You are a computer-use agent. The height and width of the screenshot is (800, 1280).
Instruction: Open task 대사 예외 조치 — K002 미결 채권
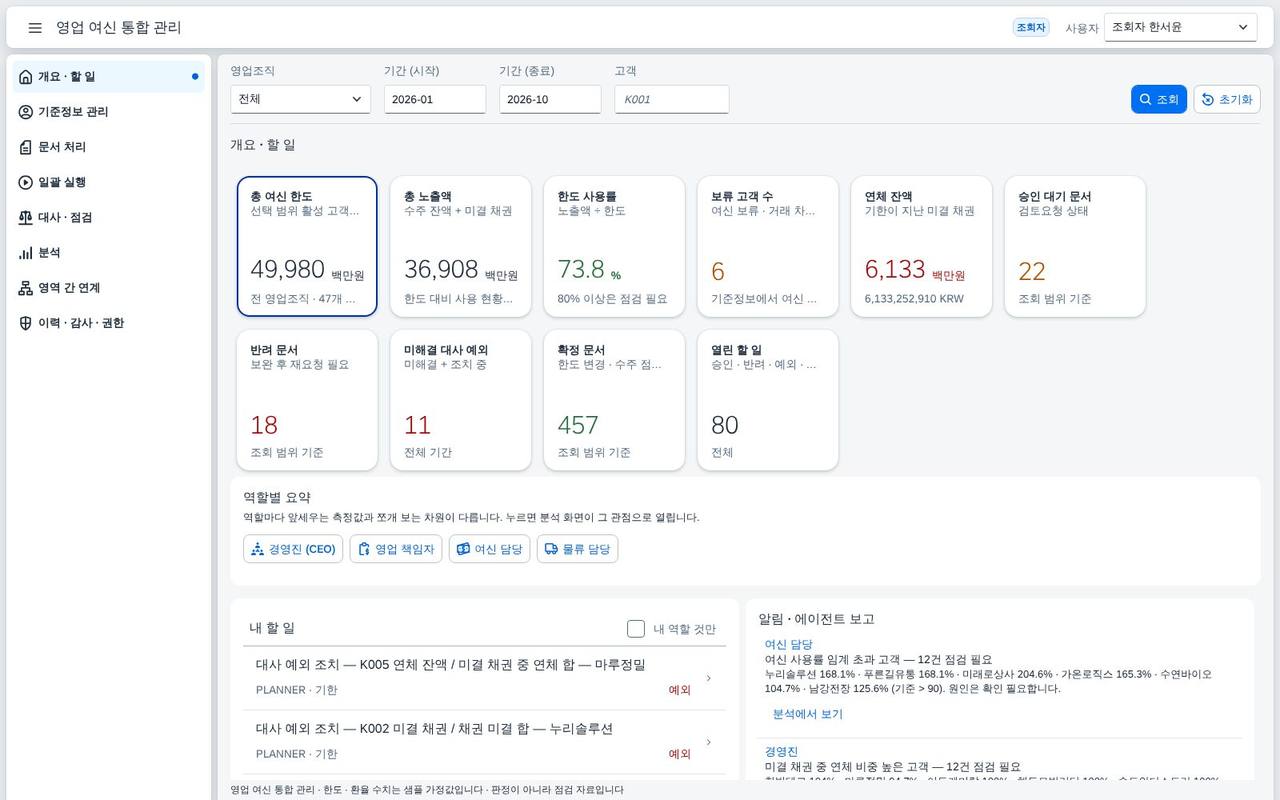pos(485,742)
